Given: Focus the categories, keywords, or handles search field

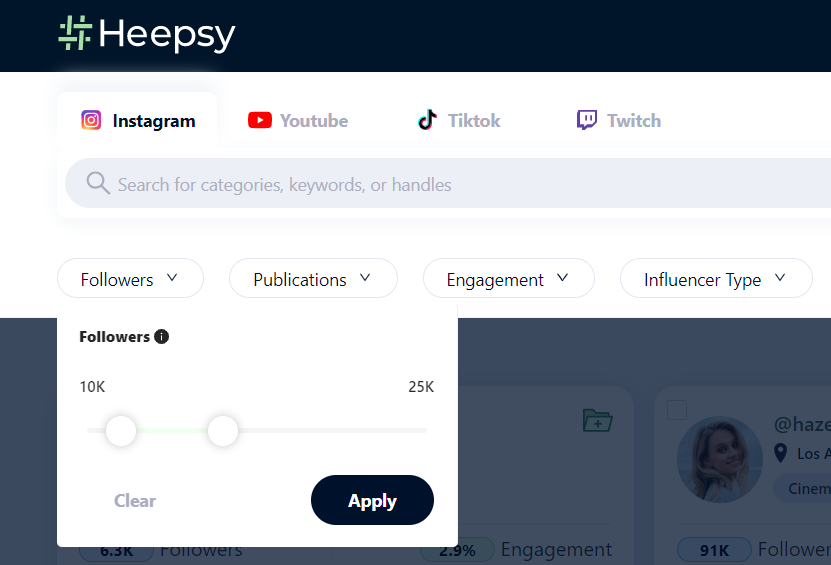Looking at the screenshot, I should click(x=448, y=183).
